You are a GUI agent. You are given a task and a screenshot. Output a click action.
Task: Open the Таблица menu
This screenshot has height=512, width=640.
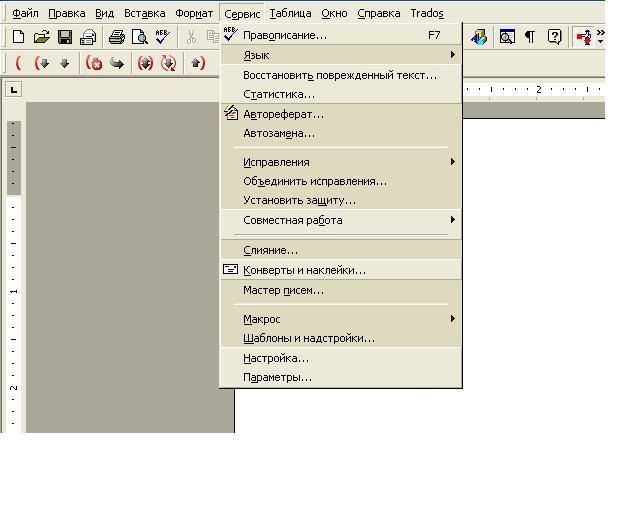coord(291,13)
